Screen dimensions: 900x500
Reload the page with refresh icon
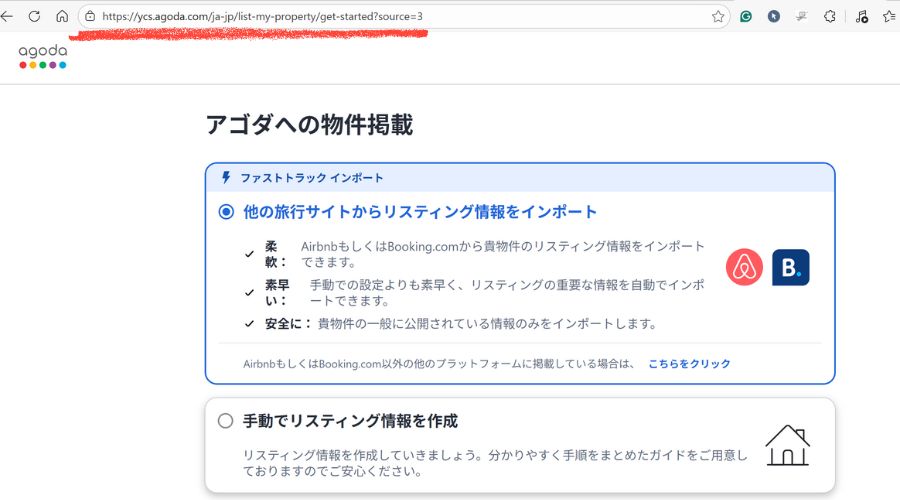tap(34, 17)
